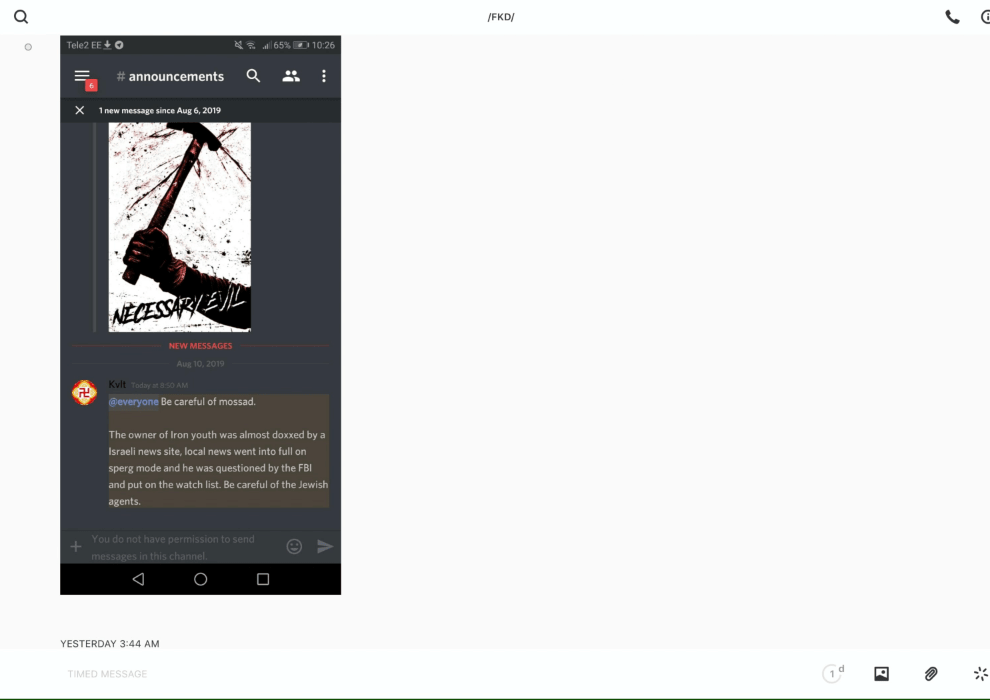This screenshot has width=990, height=700.
Task: Click the Kvlt username
Action: pyautogui.click(x=117, y=385)
